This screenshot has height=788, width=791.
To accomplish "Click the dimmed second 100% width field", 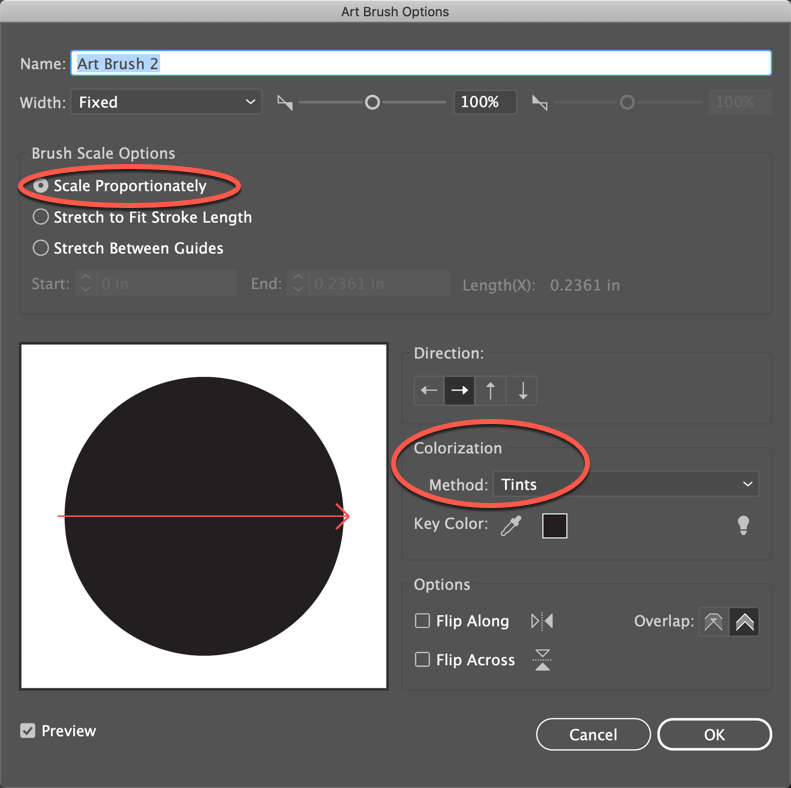I will (740, 102).
